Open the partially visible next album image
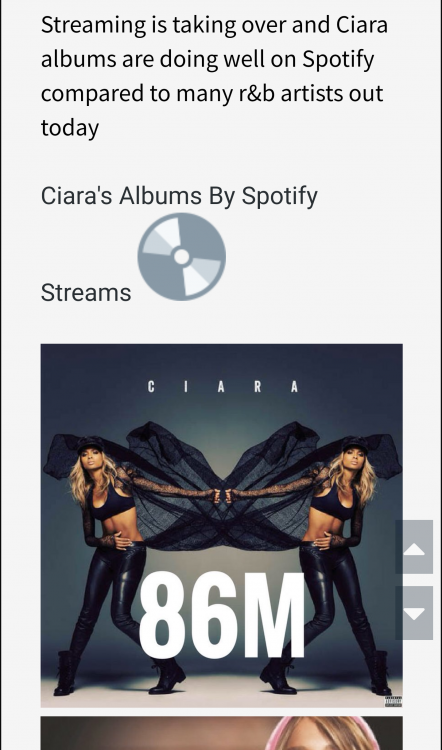This screenshot has width=442, height=750. coord(221,733)
